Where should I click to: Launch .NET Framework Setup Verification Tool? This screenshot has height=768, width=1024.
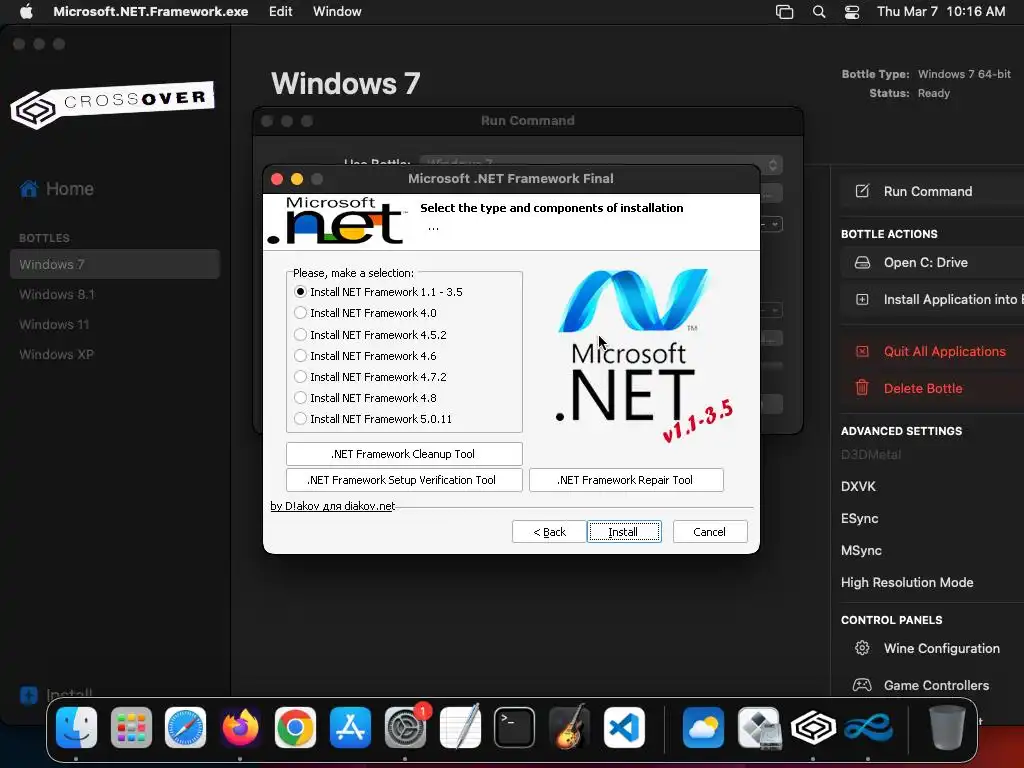(x=404, y=480)
